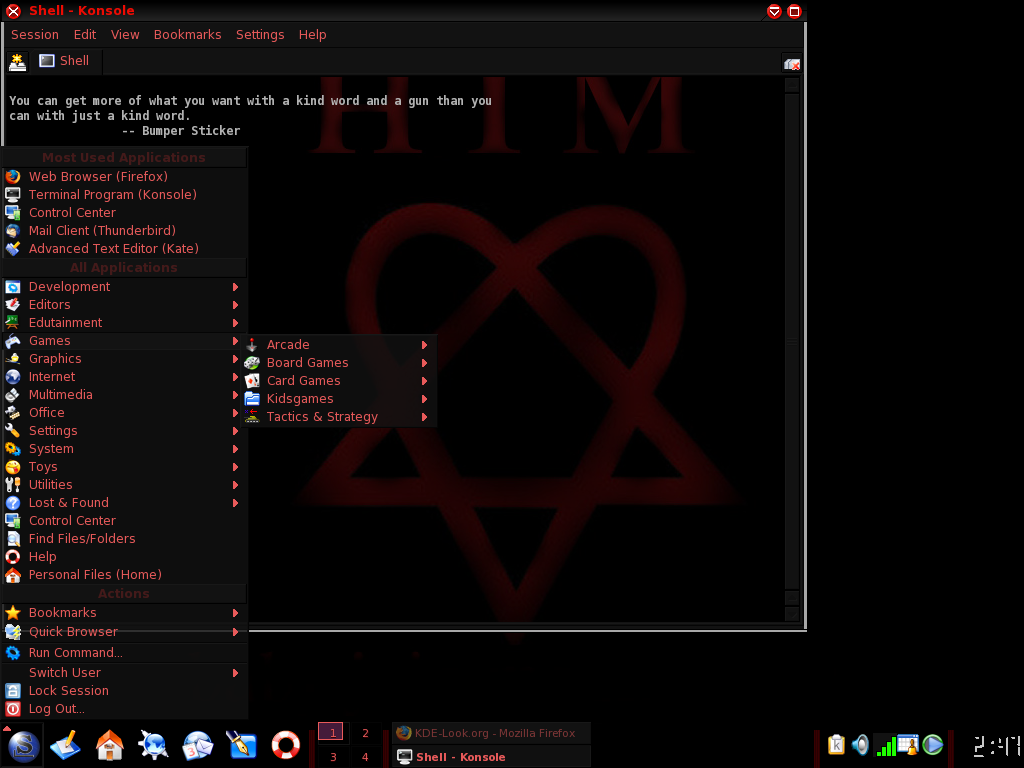Open the Edit menu in Konsole
This screenshot has height=768, width=1024.
click(85, 35)
